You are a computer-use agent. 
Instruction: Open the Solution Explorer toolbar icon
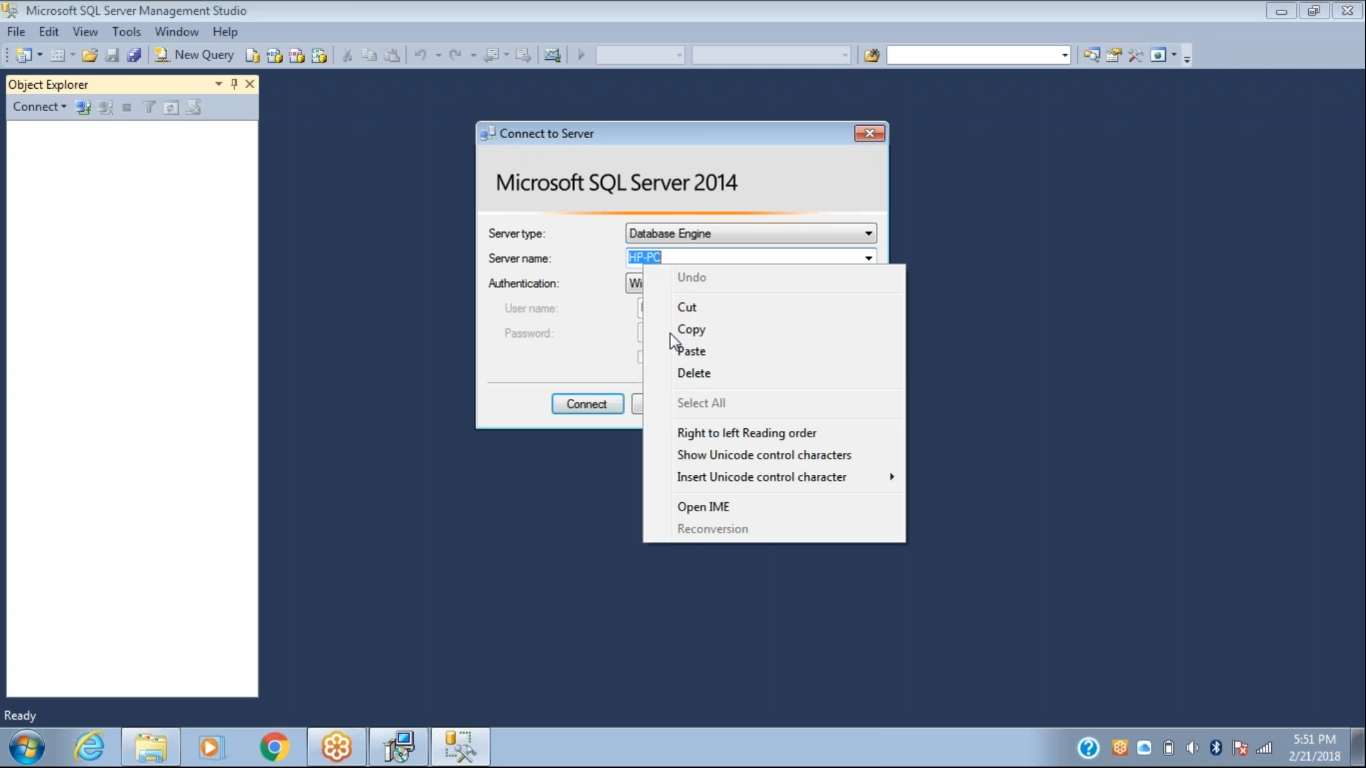pyautogui.click(x=1092, y=55)
